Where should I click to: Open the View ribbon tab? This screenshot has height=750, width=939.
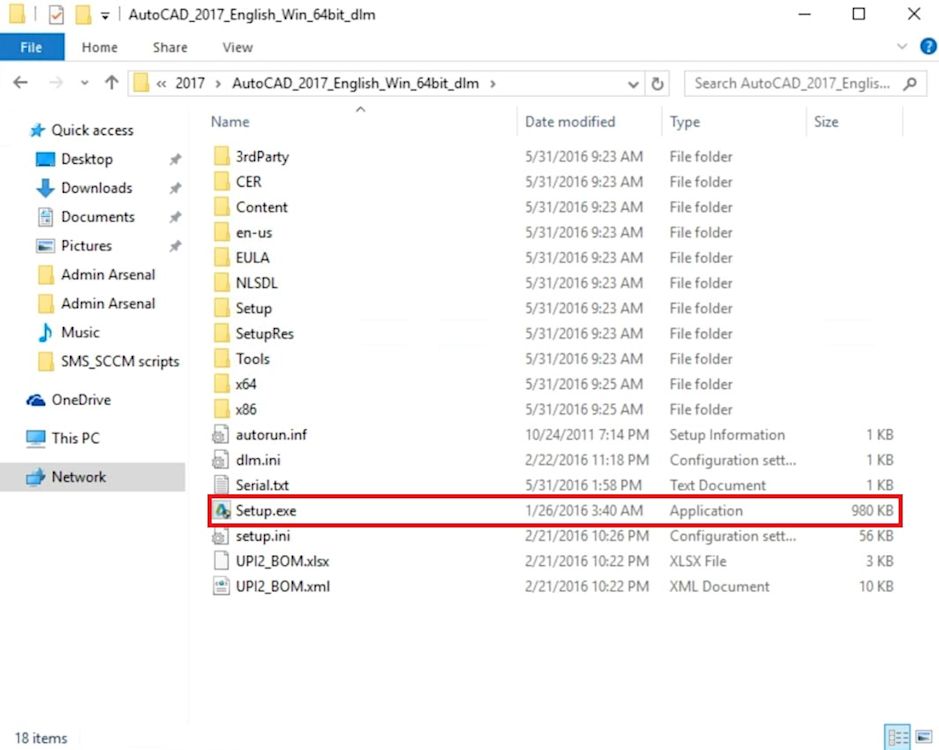(237, 47)
